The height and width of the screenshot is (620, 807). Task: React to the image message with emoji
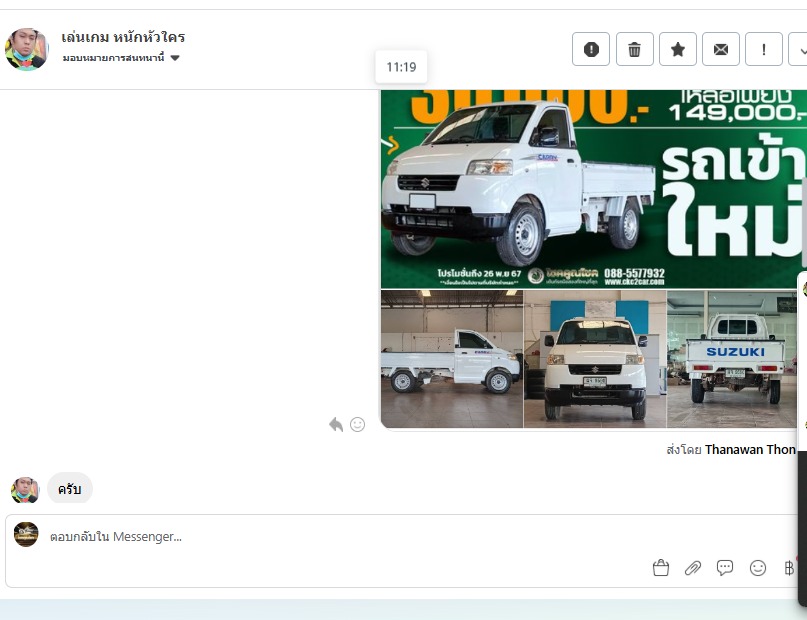pos(357,424)
